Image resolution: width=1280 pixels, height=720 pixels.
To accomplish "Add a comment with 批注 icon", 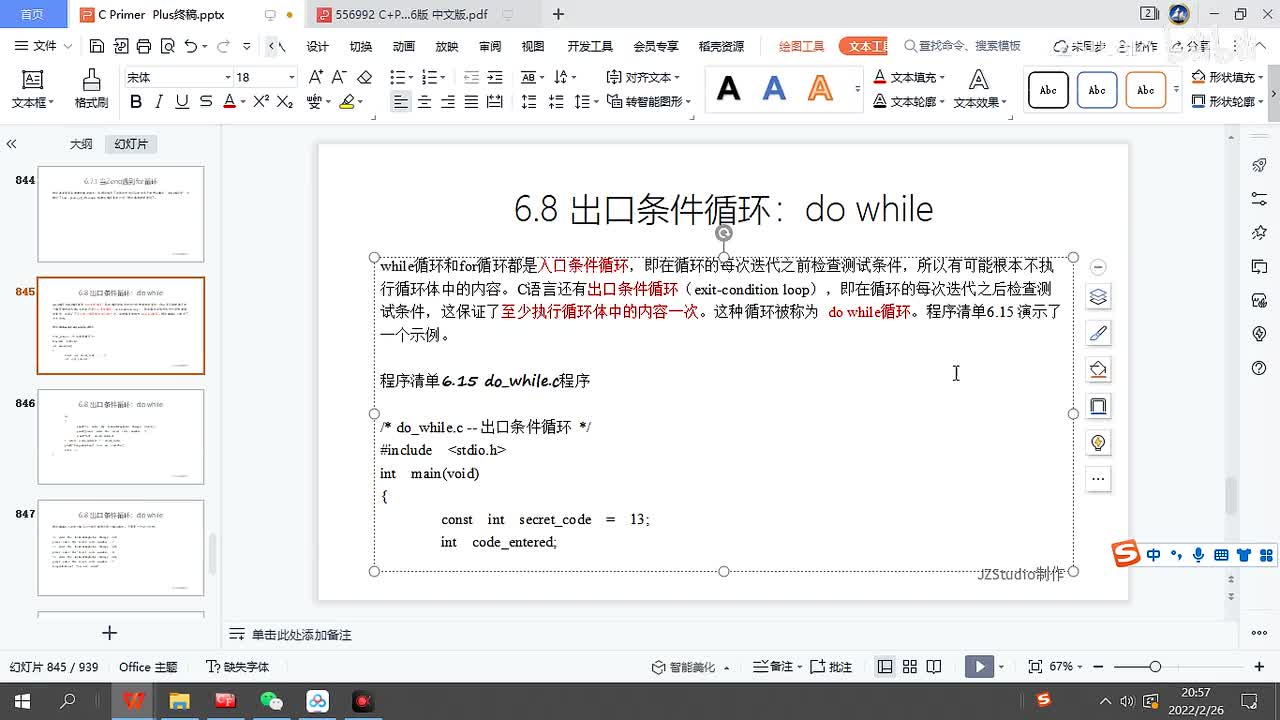I will coord(831,667).
